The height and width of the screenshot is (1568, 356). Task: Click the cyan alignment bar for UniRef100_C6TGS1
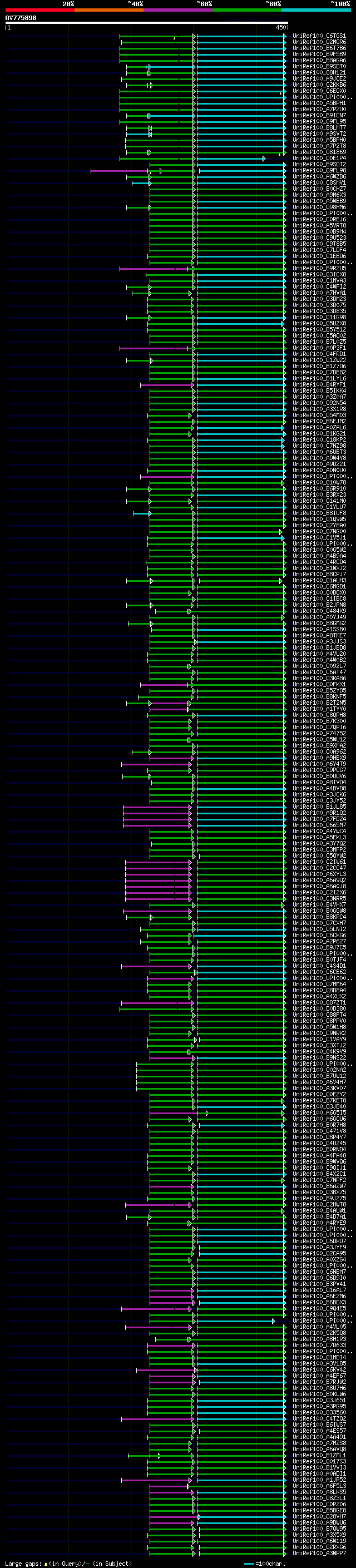point(241,36)
